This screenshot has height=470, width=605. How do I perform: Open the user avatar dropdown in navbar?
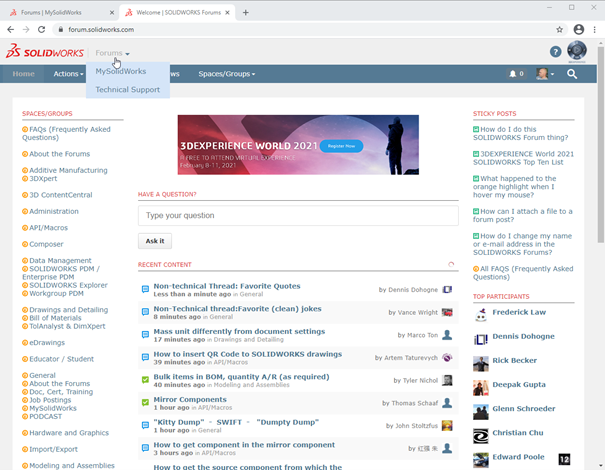(545, 74)
